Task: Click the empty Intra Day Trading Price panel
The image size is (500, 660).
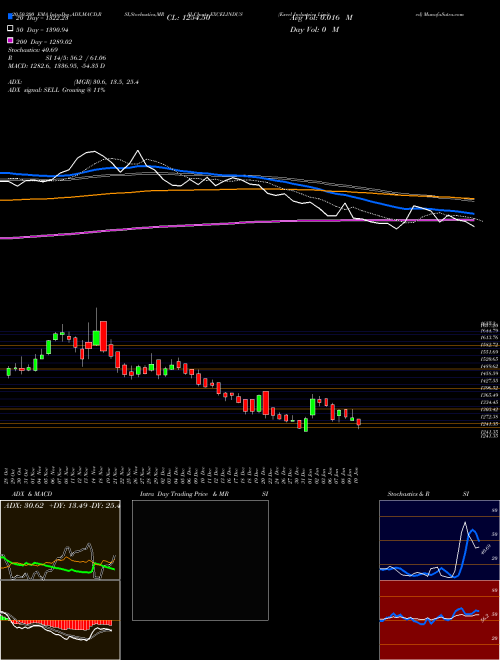Action: click(x=200, y=560)
